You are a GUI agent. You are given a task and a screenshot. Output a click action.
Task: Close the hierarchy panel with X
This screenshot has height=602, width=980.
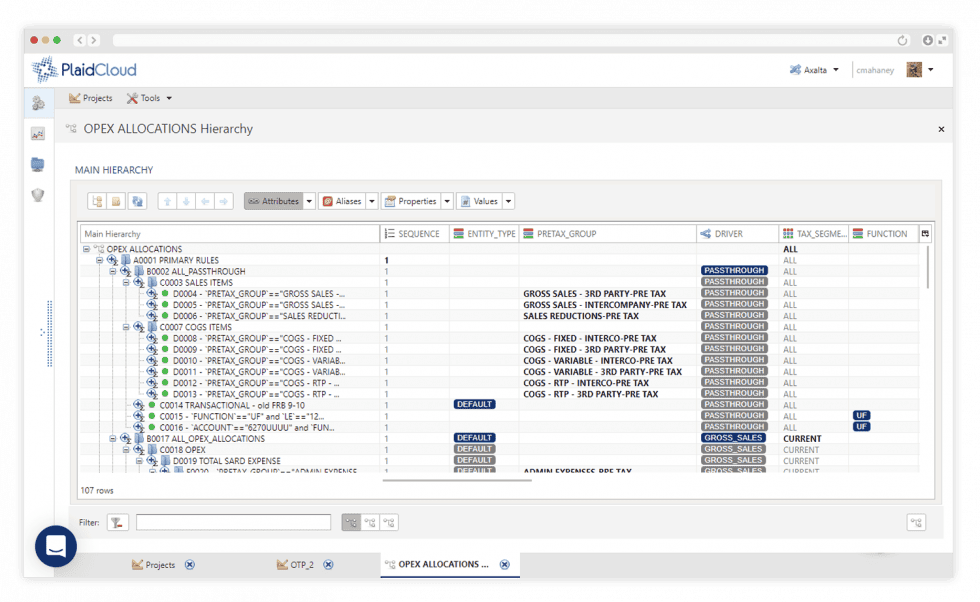pos(941,129)
